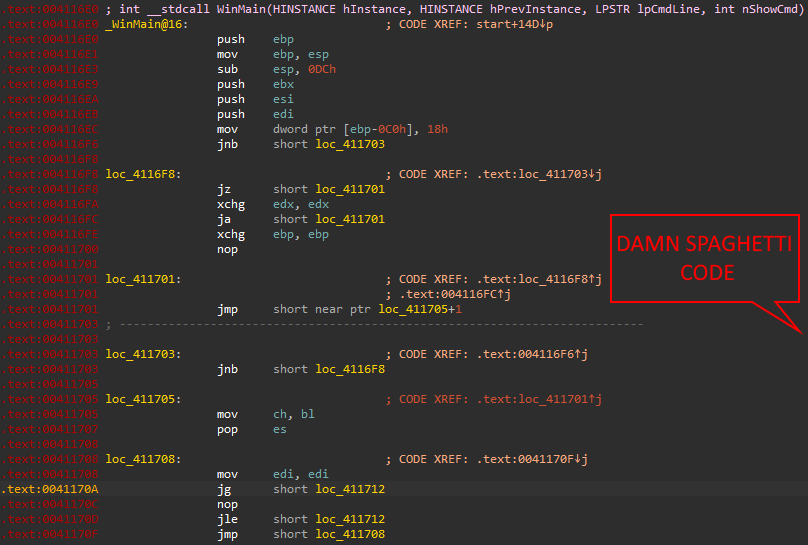Follow loc_411712 operand of the jle instruction
Viewport: 808px width, 545px height.
point(350,519)
